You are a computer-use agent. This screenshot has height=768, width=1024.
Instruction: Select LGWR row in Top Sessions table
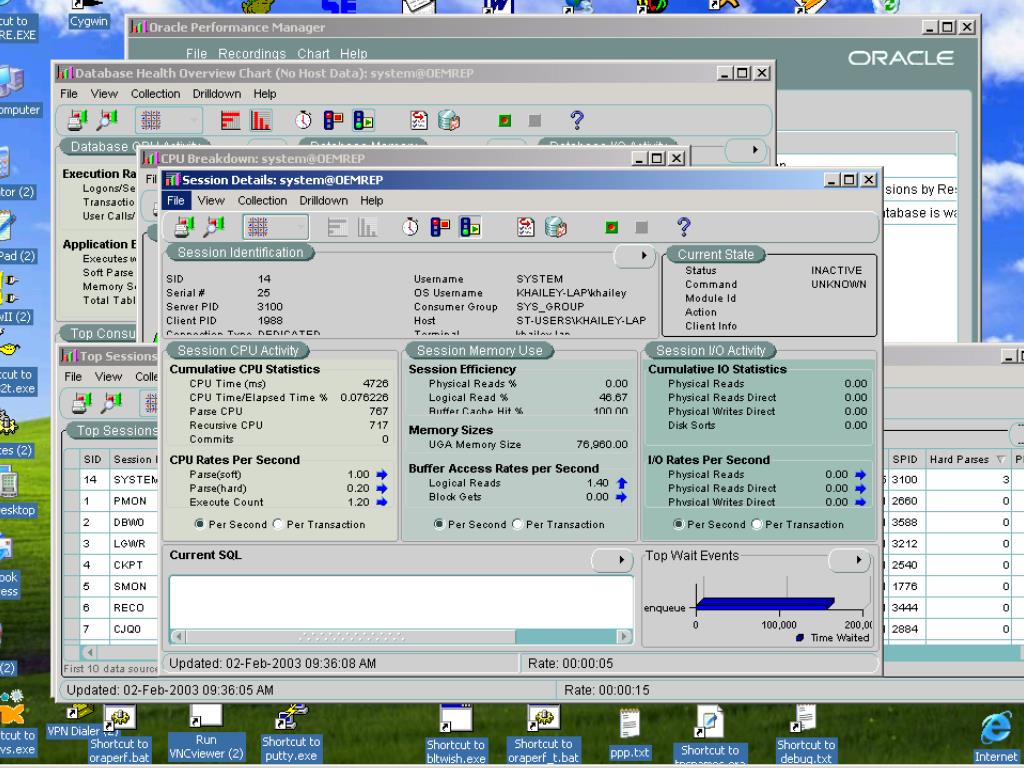tap(129, 543)
